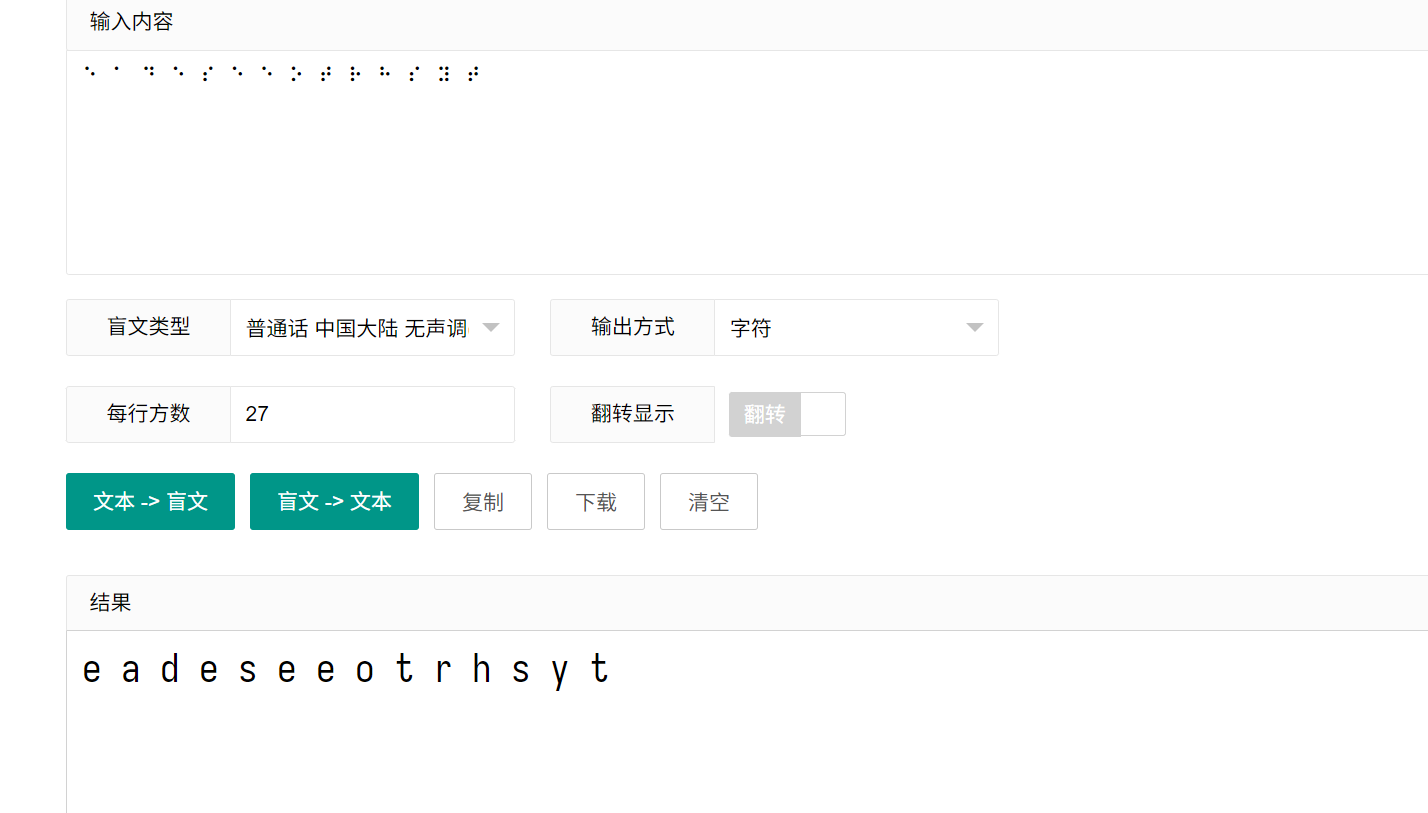Focus the empty area of the input box
This screenshot has height=813, width=1428.
coord(700,180)
